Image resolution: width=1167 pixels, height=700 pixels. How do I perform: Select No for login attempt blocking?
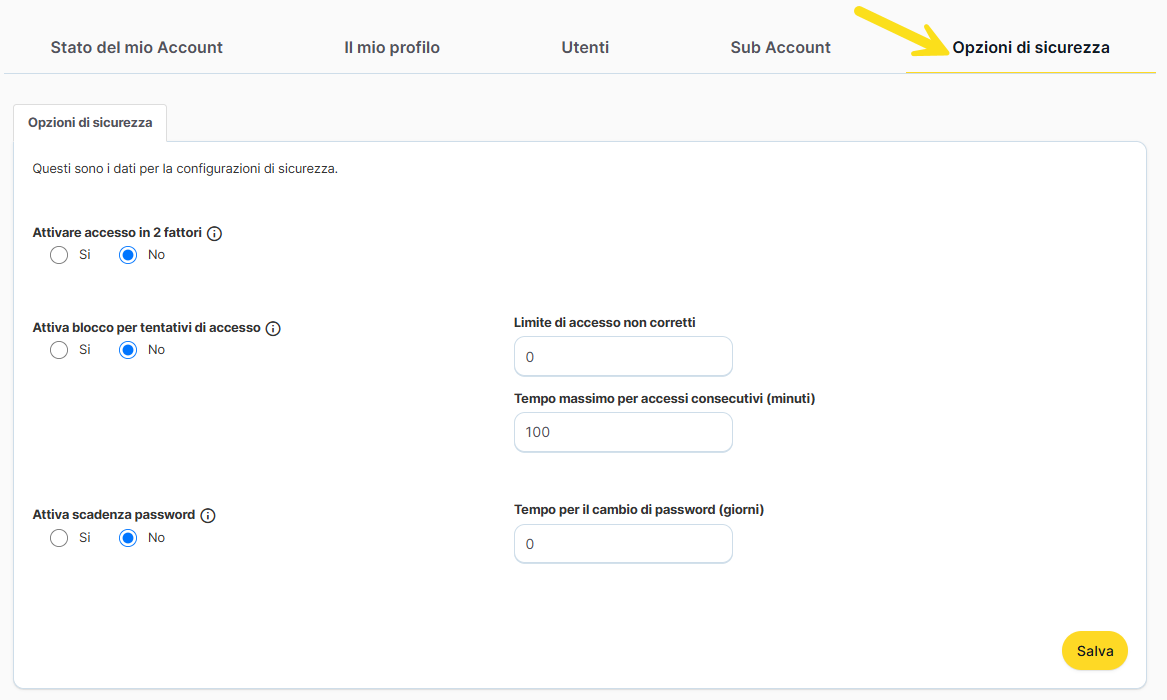128,350
